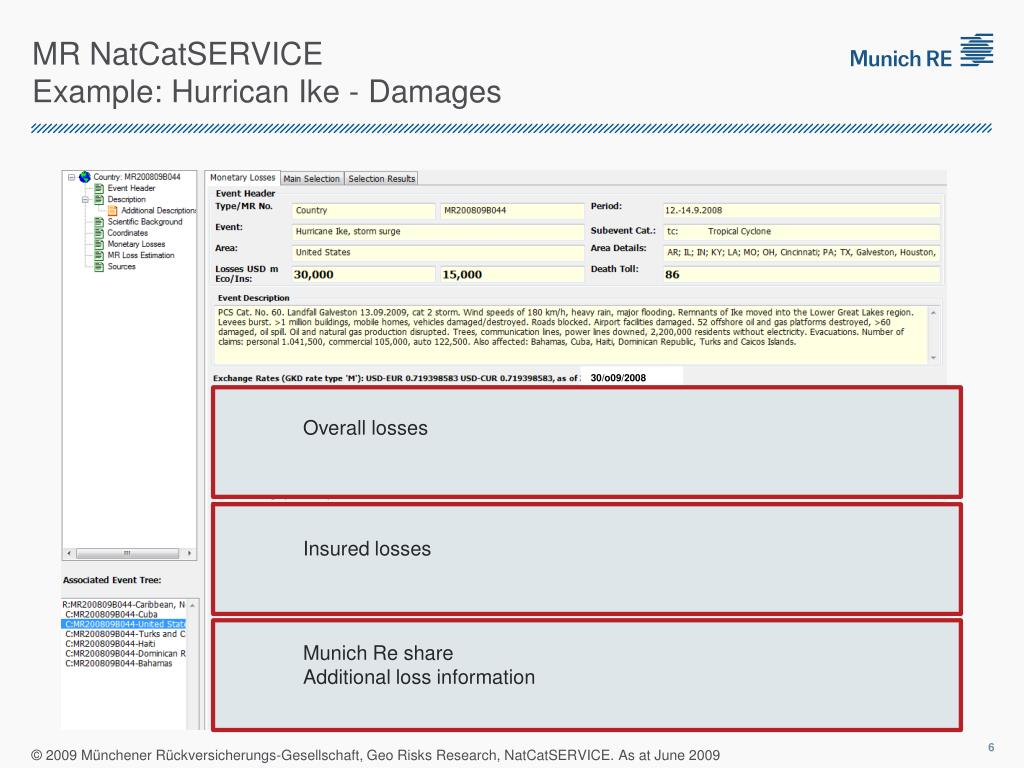The image size is (1024, 768).
Task: Select highlighted C:MR200809B044-United States entry
Action: [x=124, y=624]
